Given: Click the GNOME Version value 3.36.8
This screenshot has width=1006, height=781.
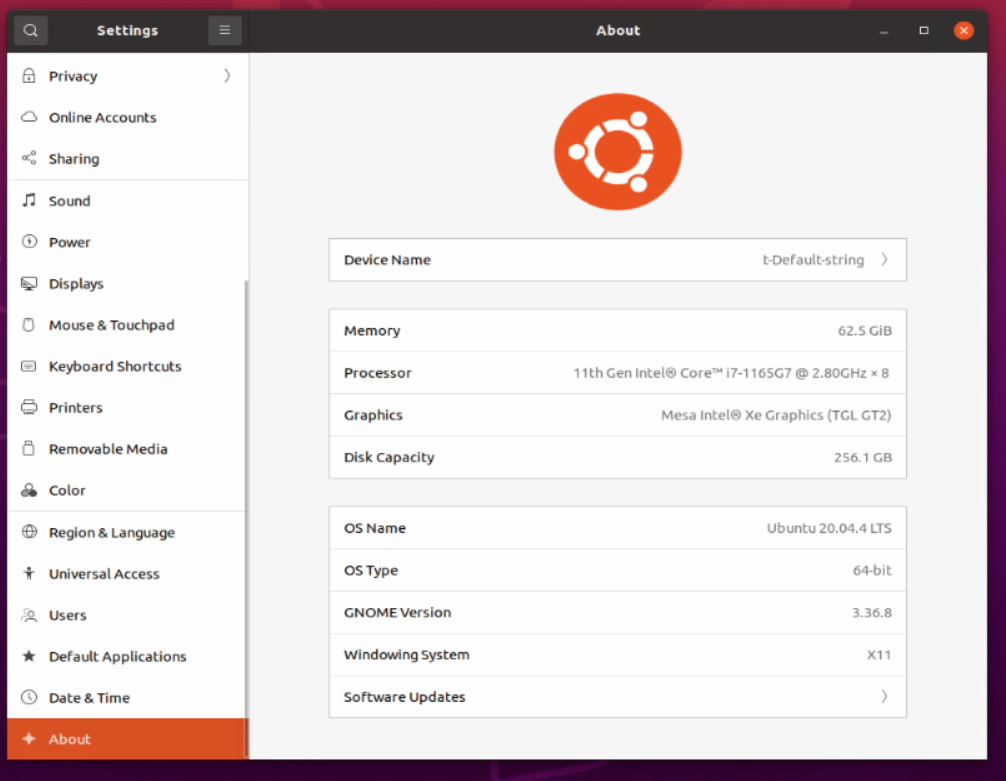Looking at the screenshot, I should (871, 612).
